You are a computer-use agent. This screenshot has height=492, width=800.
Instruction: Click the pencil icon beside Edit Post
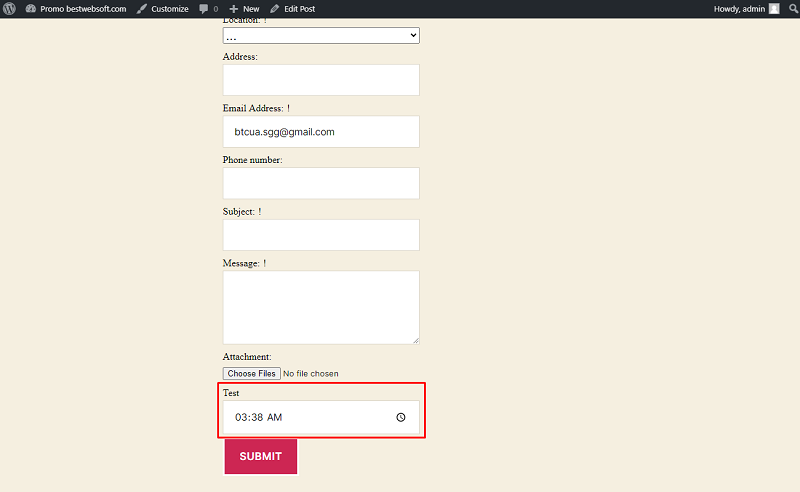pos(274,9)
